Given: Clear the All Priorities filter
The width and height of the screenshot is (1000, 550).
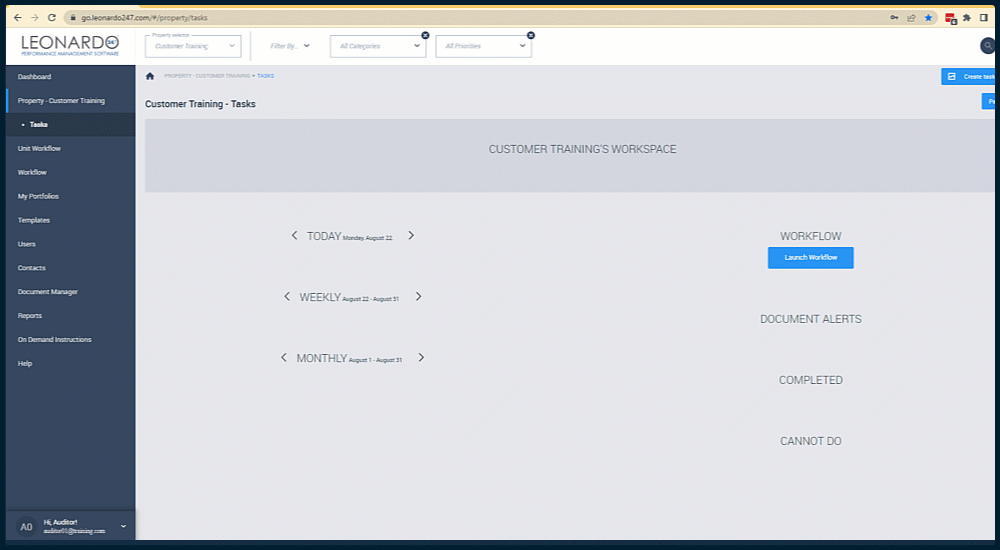Looking at the screenshot, I should point(531,36).
